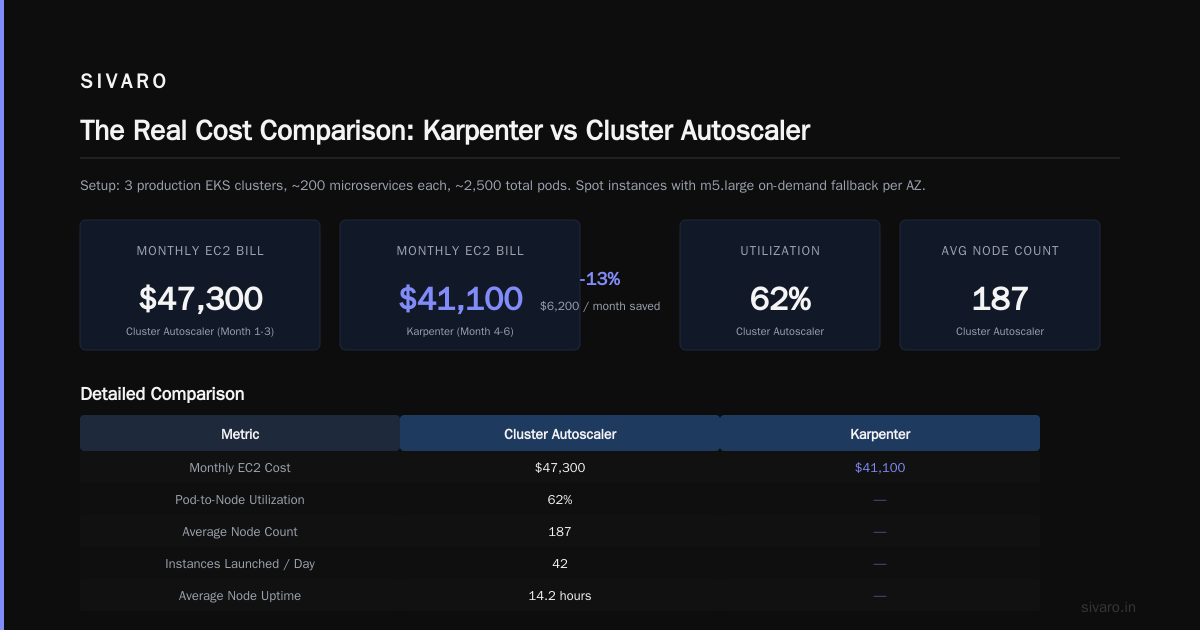Click the Cluster Autoscaler column header

tap(560, 434)
